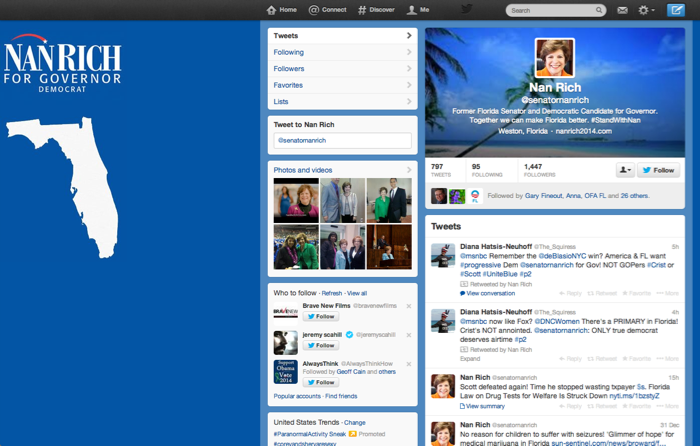Open @deBlasioNYC mention link

pos(562,256)
